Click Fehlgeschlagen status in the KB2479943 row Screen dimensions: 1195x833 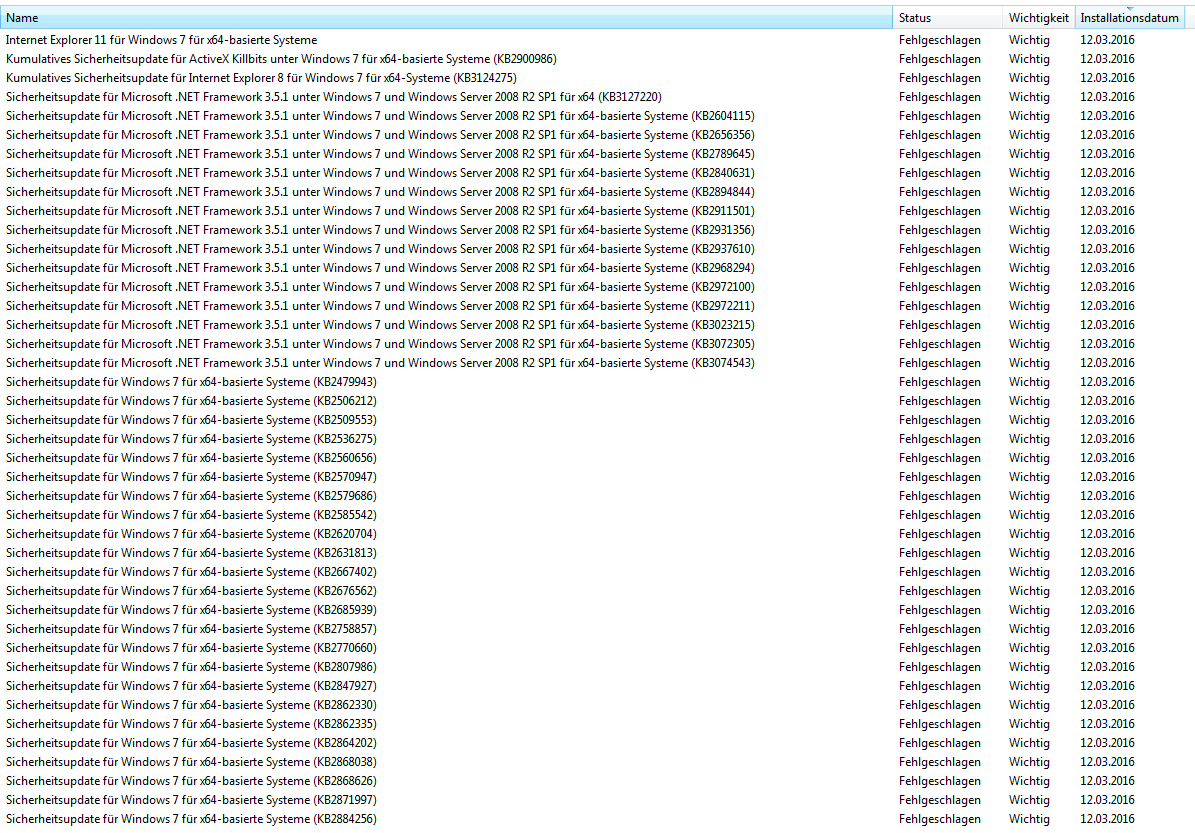click(940, 382)
